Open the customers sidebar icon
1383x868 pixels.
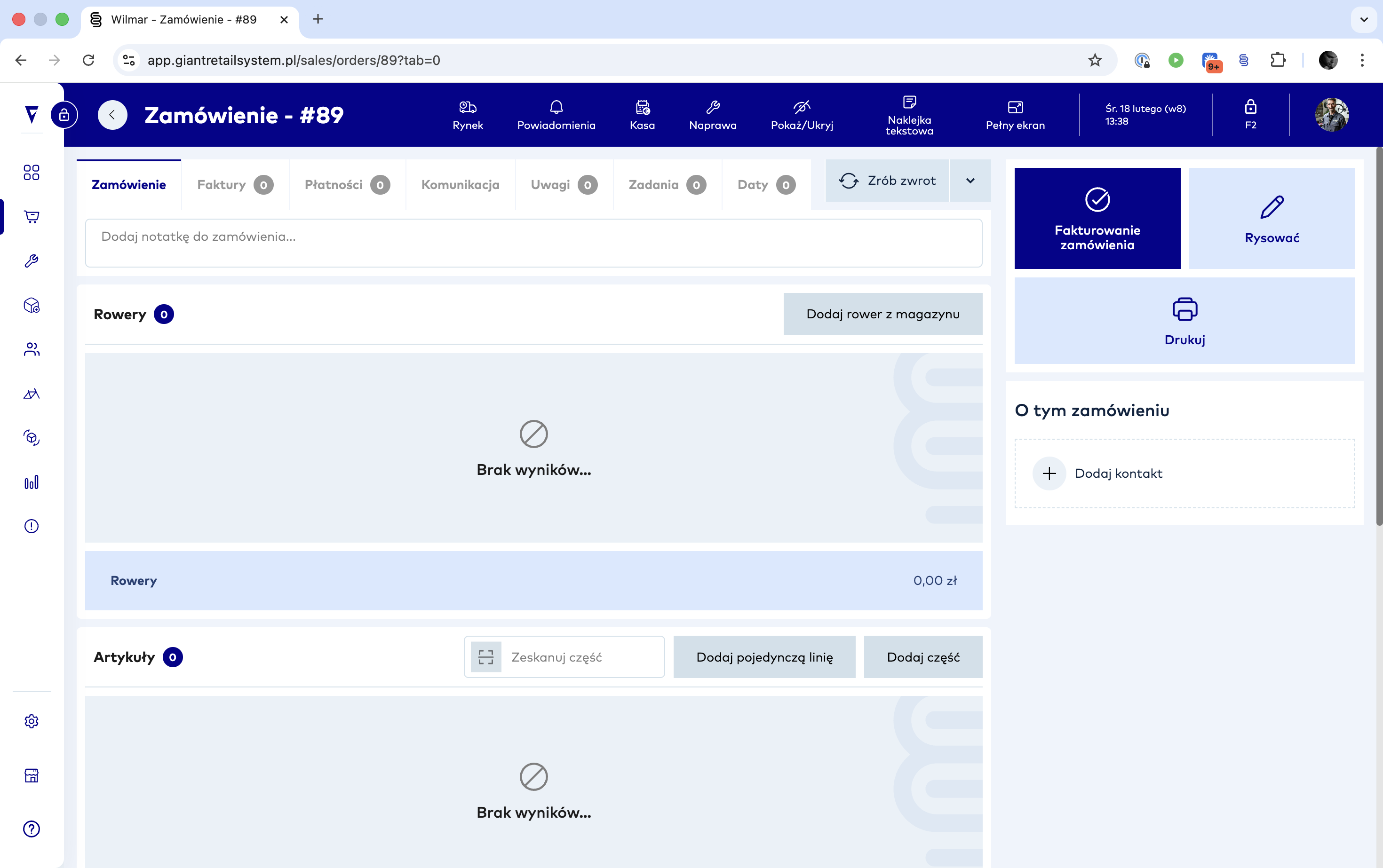click(32, 349)
